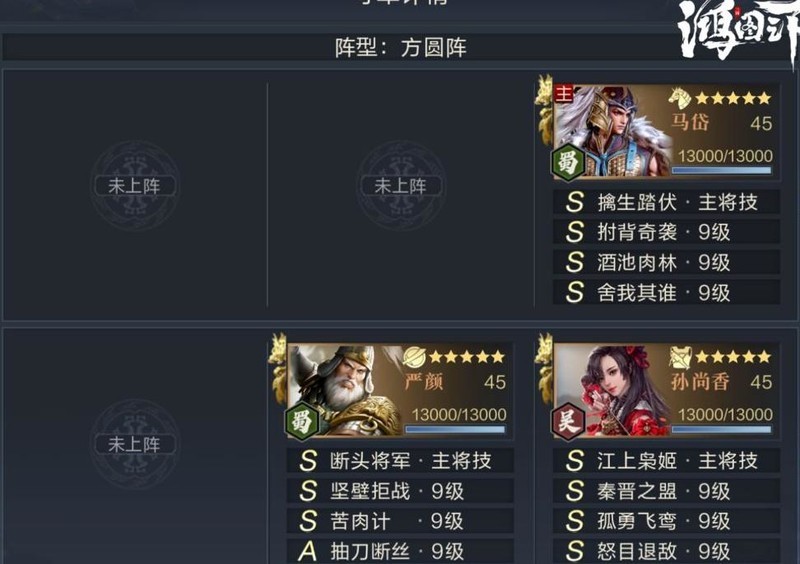Open 严颜's general portrait

pyautogui.click(x=346, y=390)
